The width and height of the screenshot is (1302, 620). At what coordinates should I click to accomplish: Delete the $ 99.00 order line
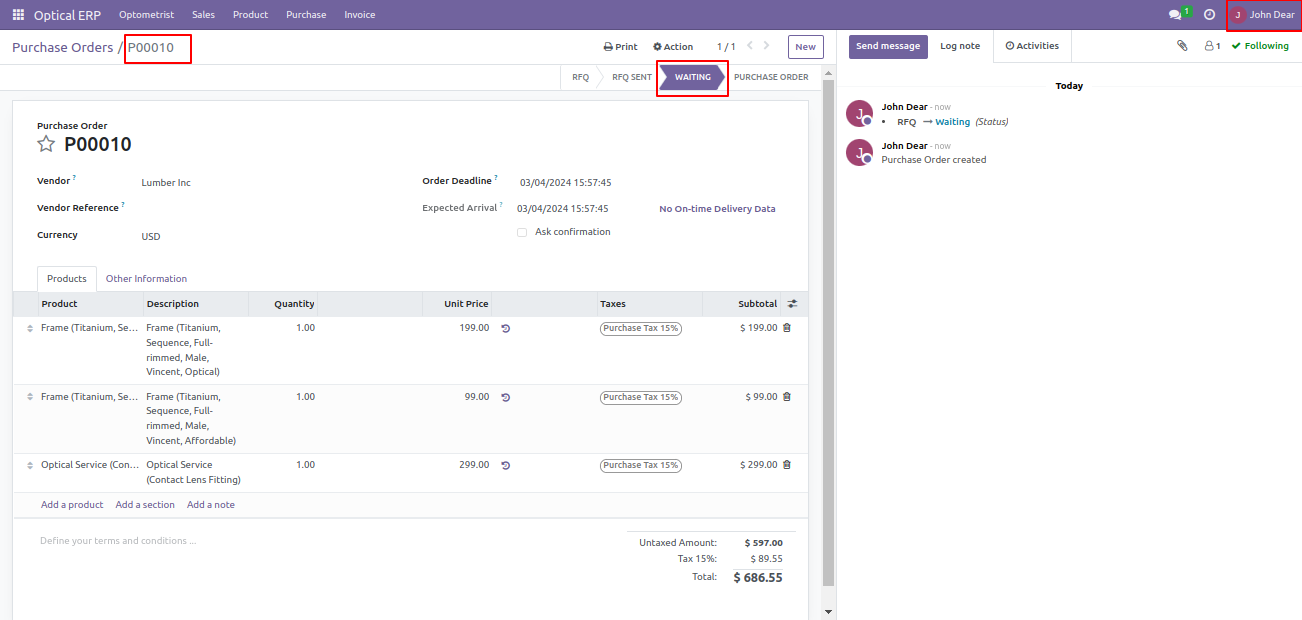pos(787,397)
